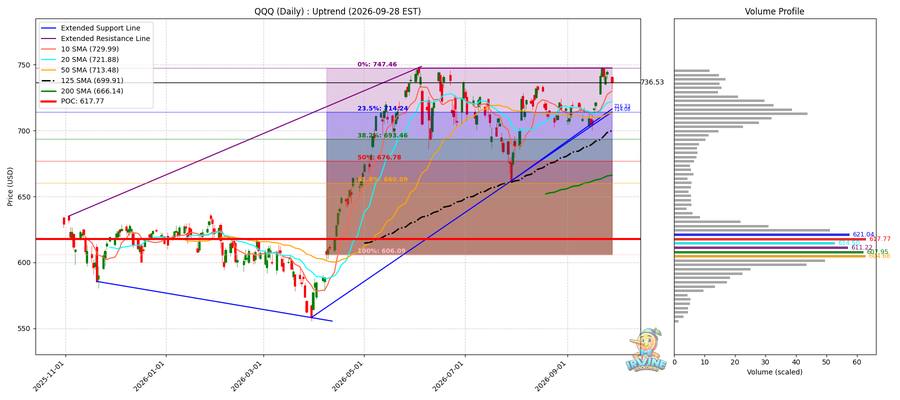Image resolution: width=900 pixels, height=400 pixels.
Task: Click the "621.04" blue volume profile label
Action: (x=863, y=235)
